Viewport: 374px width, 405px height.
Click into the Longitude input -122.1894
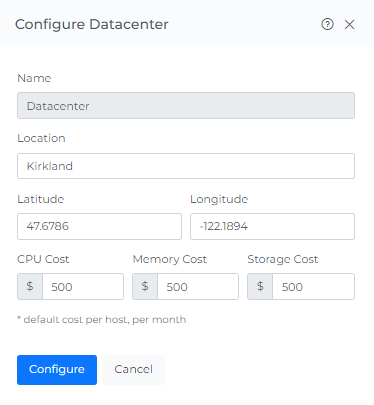point(272,226)
